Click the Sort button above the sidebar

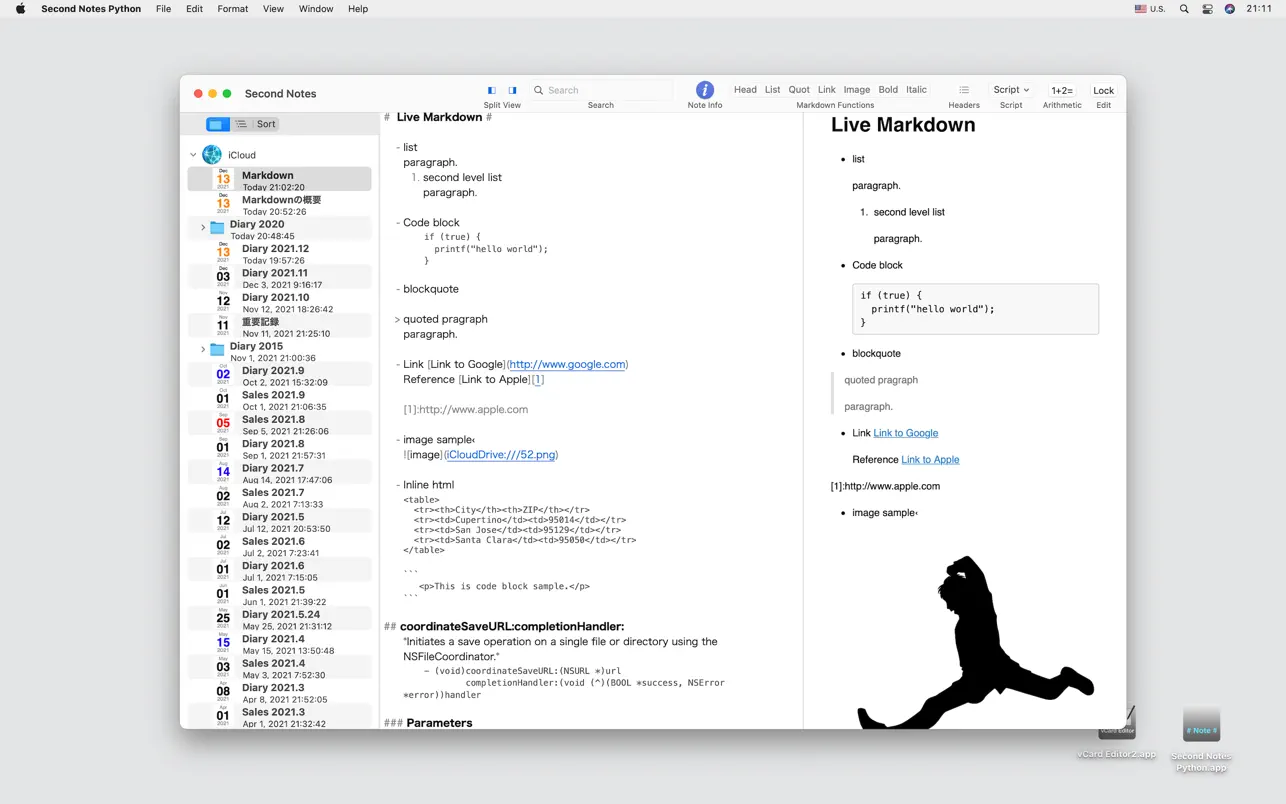[266, 123]
